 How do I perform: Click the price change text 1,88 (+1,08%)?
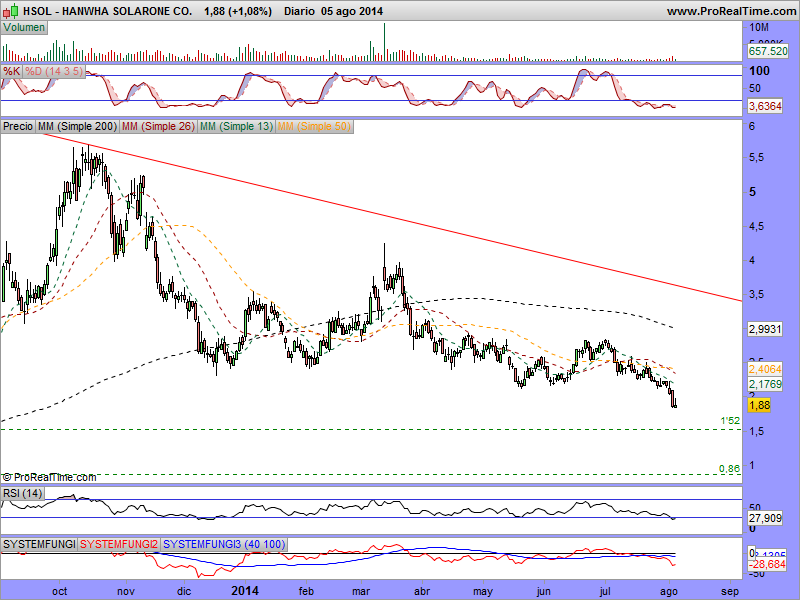coord(237,11)
